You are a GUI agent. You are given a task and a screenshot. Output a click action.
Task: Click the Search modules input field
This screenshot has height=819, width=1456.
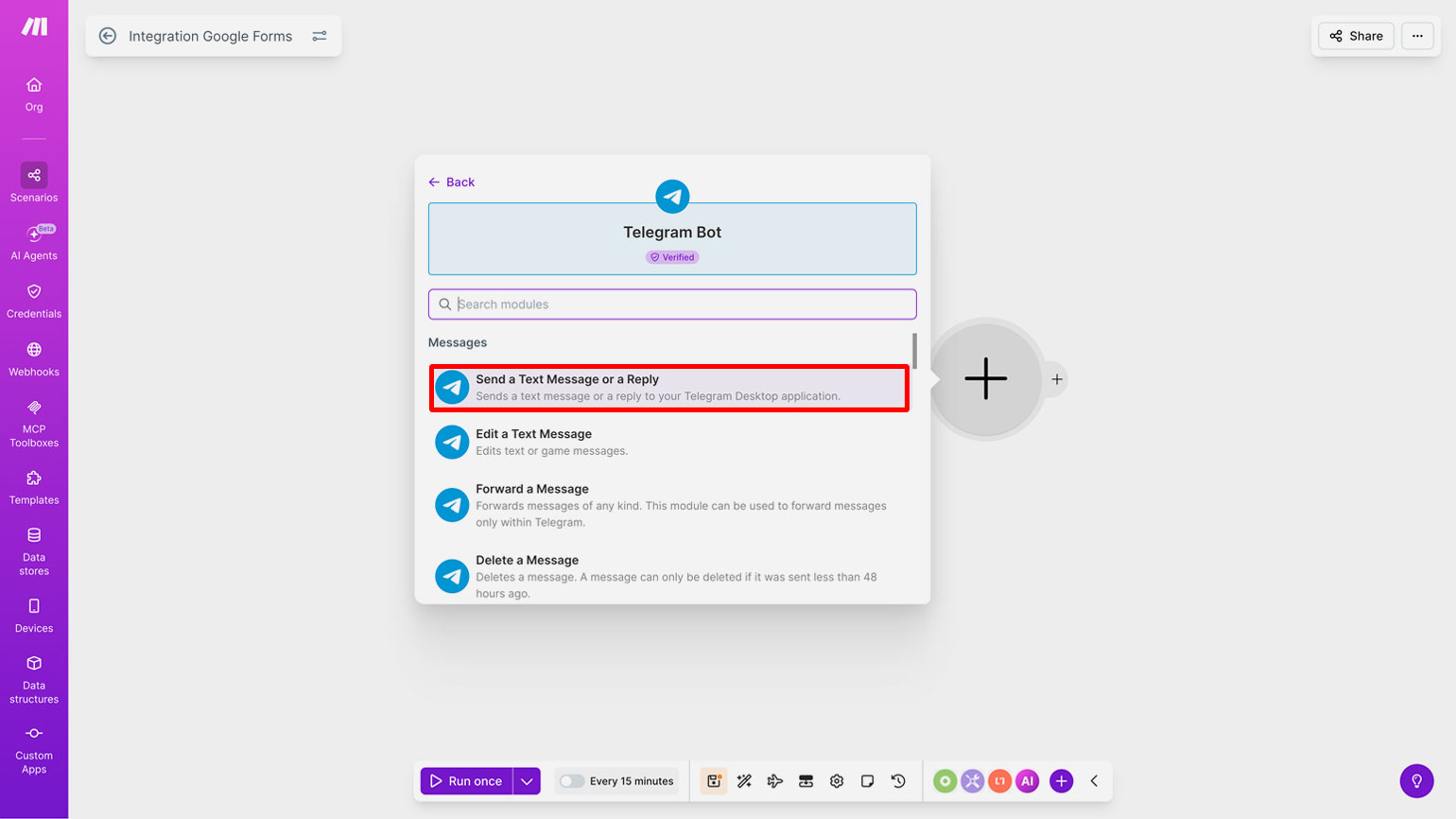point(672,305)
